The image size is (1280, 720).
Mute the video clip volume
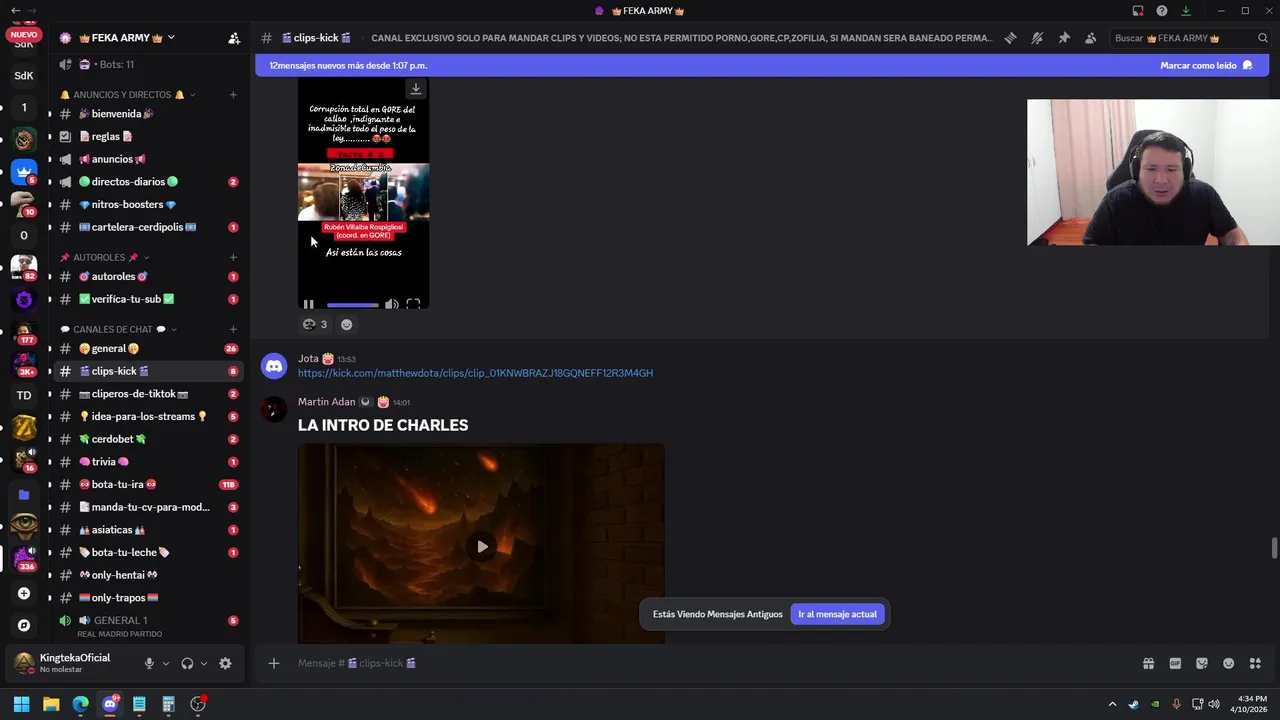point(392,304)
